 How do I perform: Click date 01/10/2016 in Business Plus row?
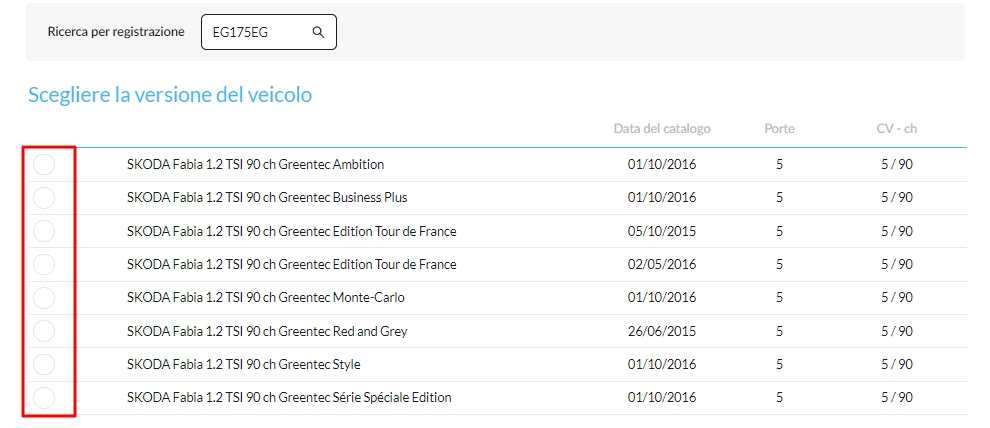tap(662, 198)
